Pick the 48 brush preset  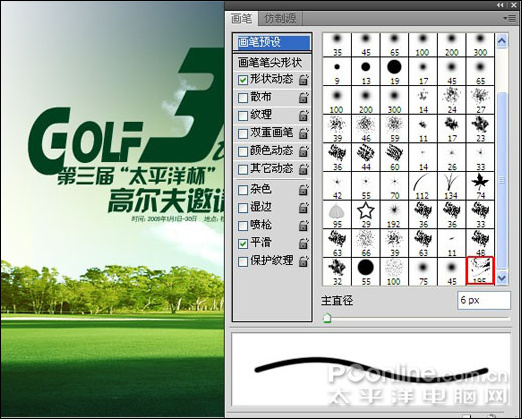(x=480, y=243)
